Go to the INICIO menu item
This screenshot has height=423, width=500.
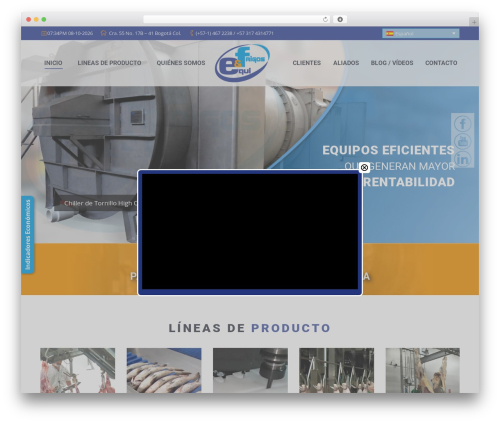click(53, 63)
